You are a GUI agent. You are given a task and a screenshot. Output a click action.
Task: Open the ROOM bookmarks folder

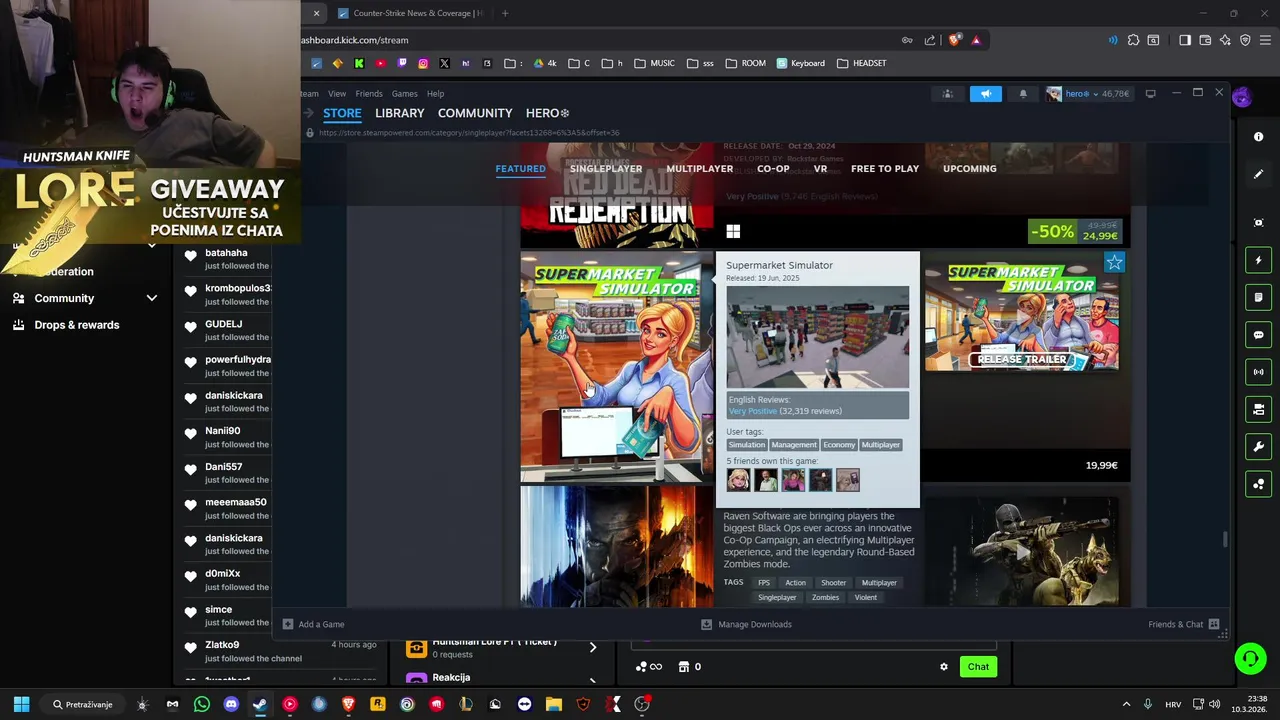point(745,63)
